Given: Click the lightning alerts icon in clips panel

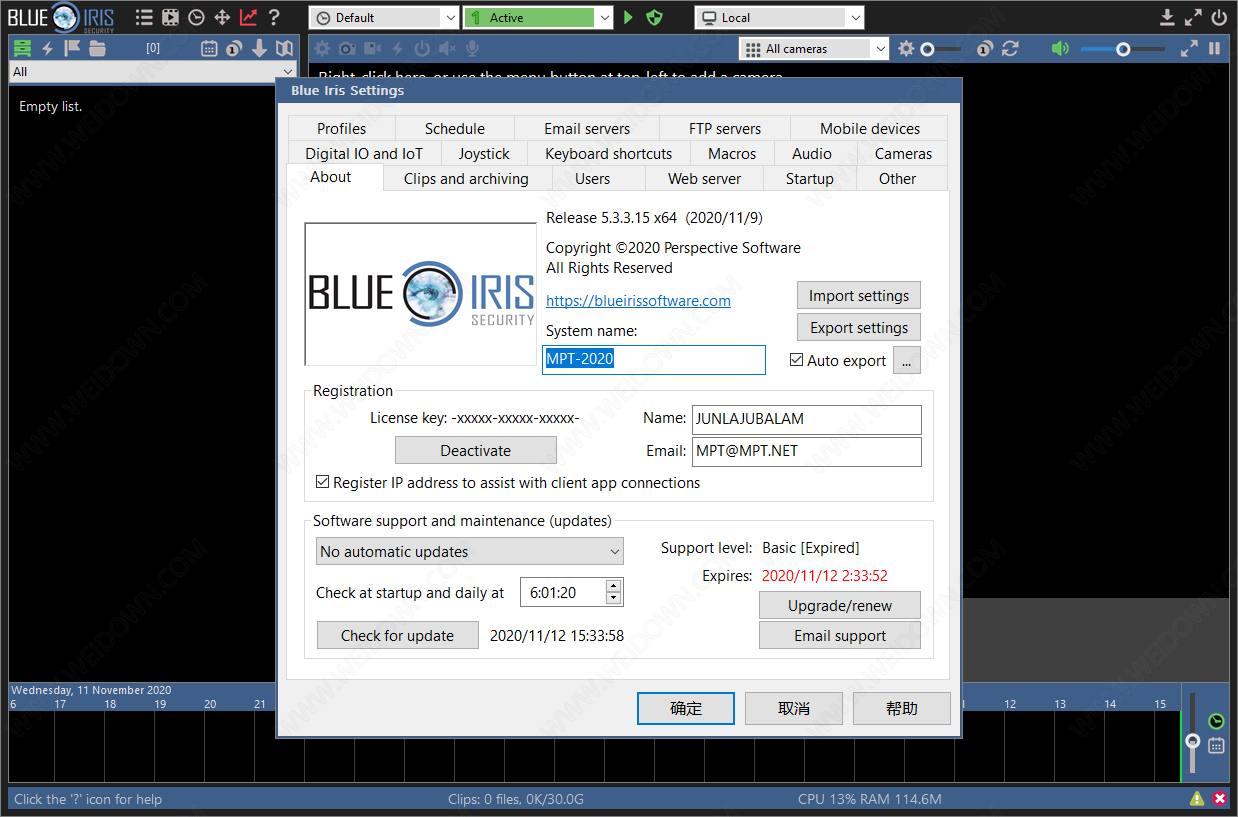Looking at the screenshot, I should tap(47, 48).
